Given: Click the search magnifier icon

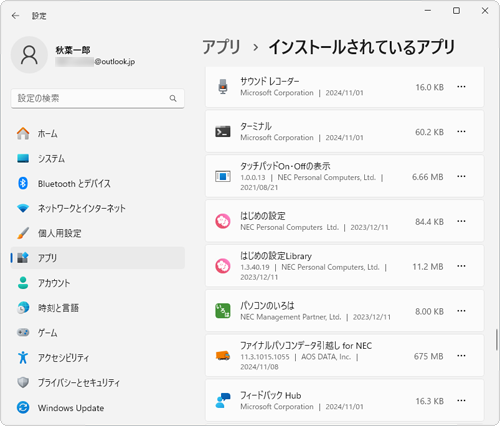Looking at the screenshot, I should [173, 98].
